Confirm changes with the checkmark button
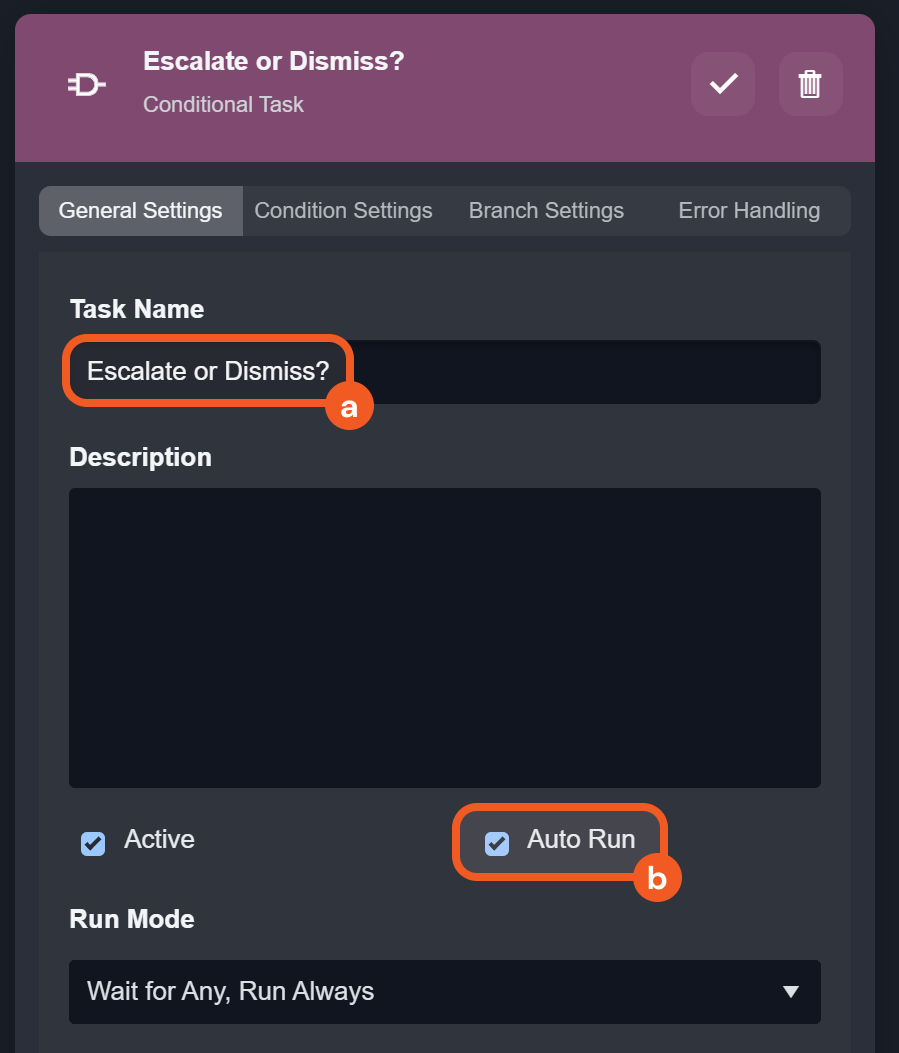Screen dimensions: 899x1053 (723, 84)
